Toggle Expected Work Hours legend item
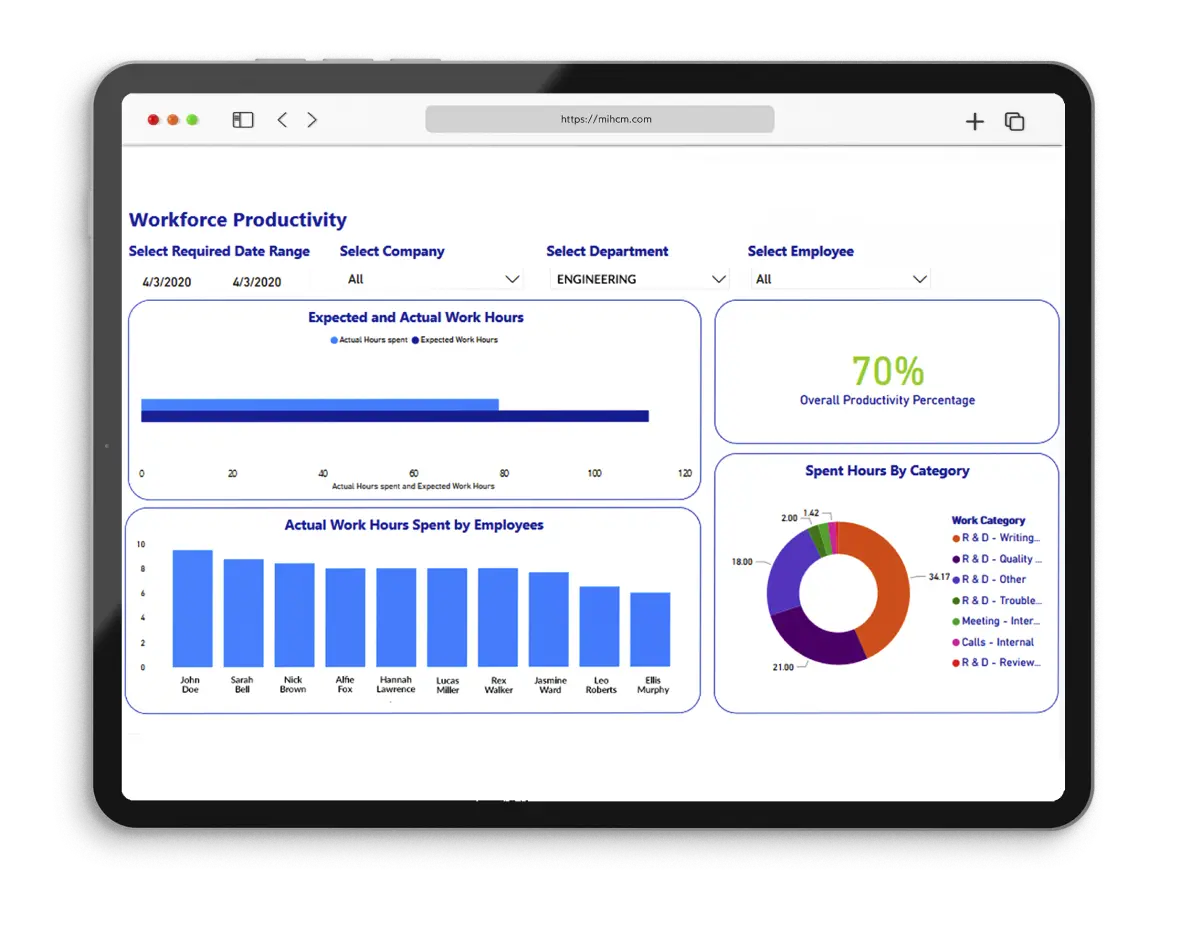 click(455, 340)
